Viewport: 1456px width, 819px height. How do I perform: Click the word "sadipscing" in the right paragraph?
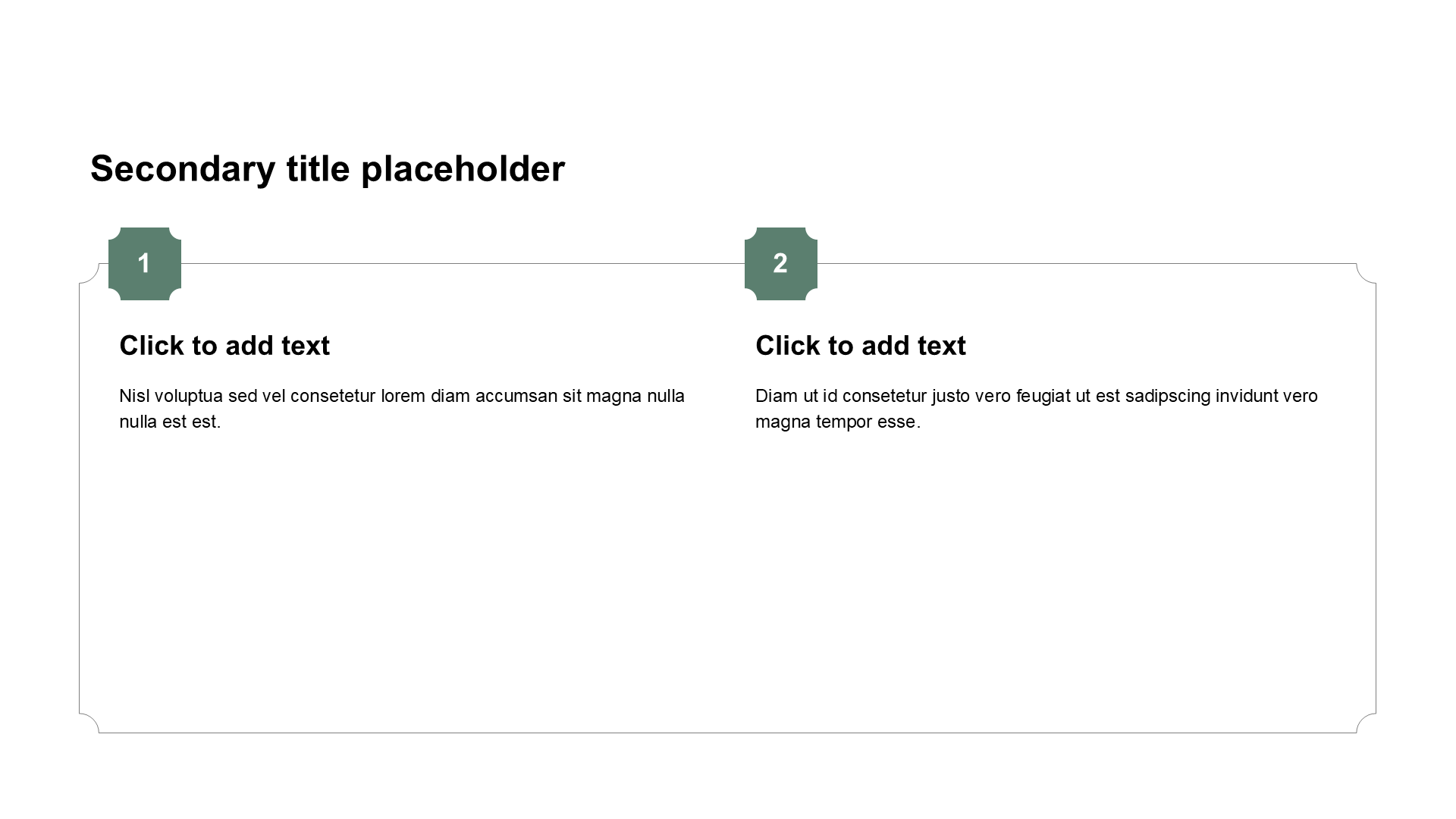tap(1168, 396)
